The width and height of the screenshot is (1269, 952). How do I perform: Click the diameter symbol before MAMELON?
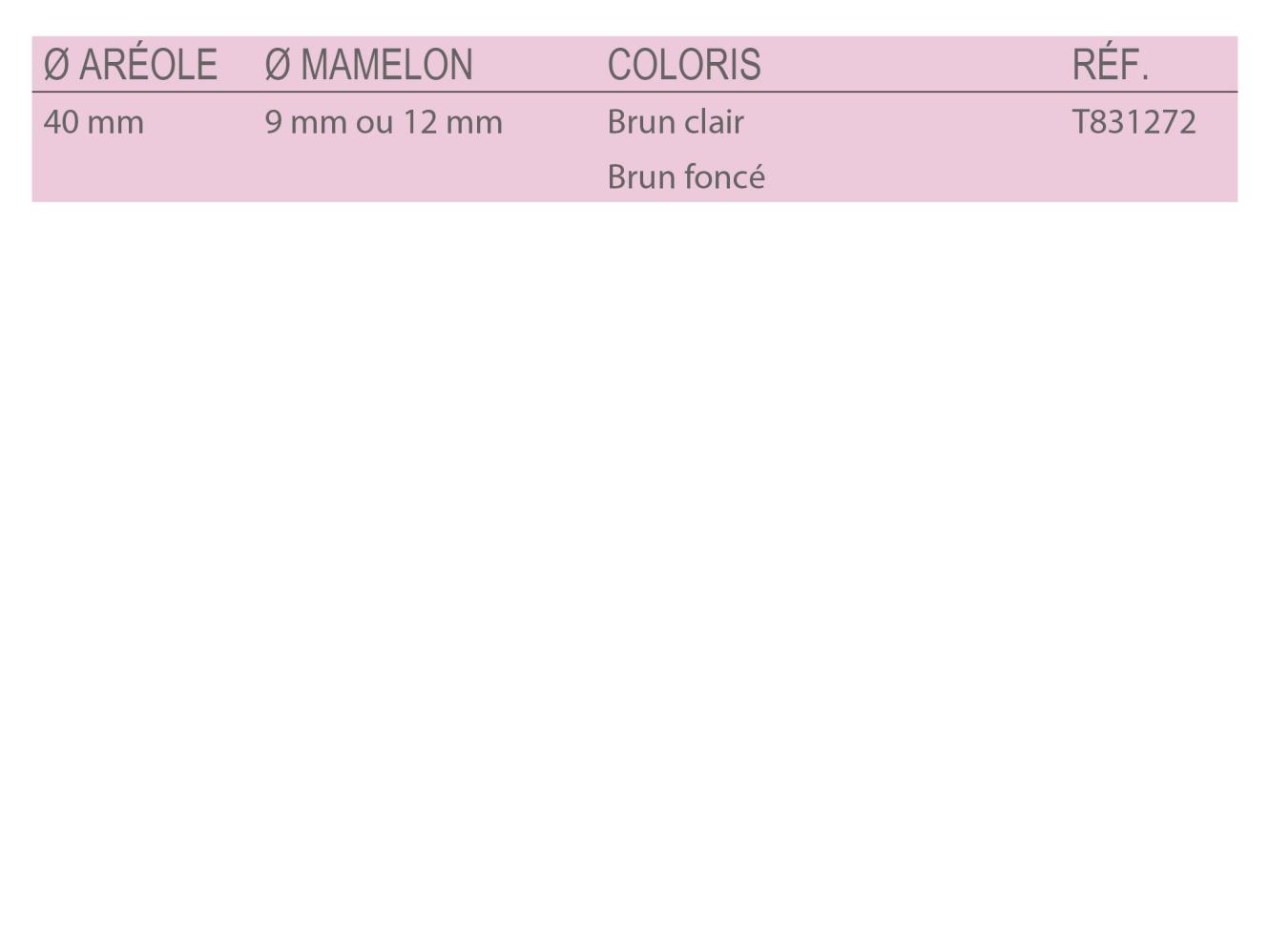pyautogui.click(x=277, y=65)
